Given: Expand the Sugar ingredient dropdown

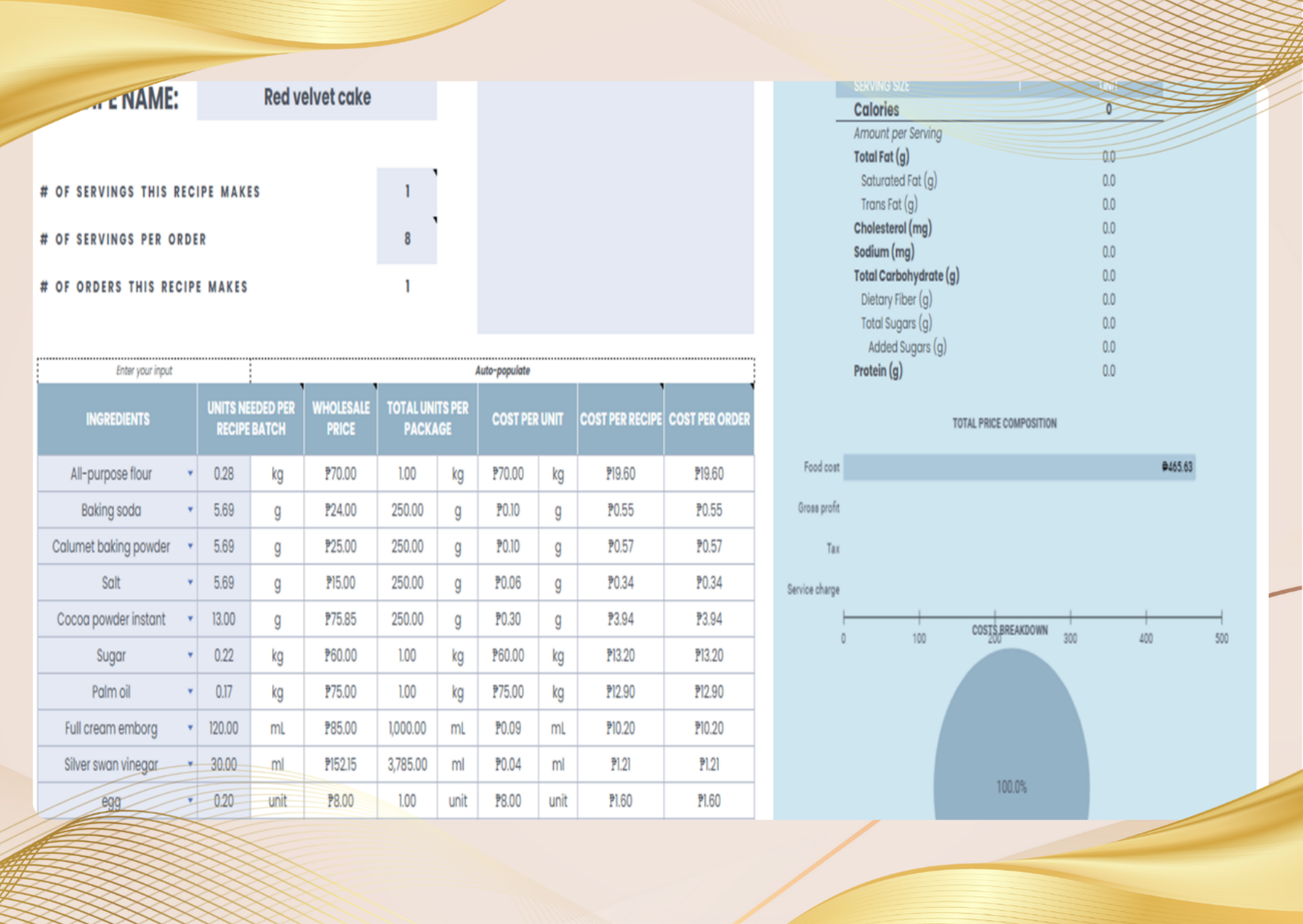Looking at the screenshot, I should pyautogui.click(x=190, y=656).
